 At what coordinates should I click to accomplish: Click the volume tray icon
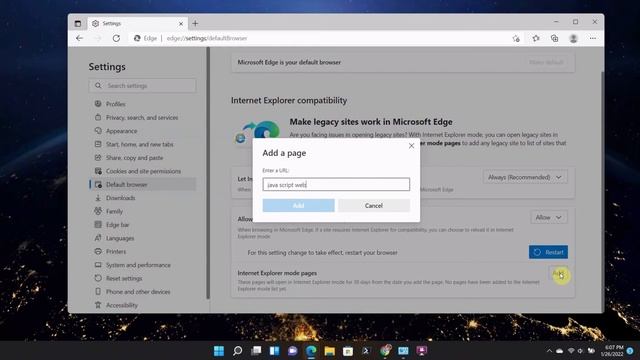pos(580,351)
